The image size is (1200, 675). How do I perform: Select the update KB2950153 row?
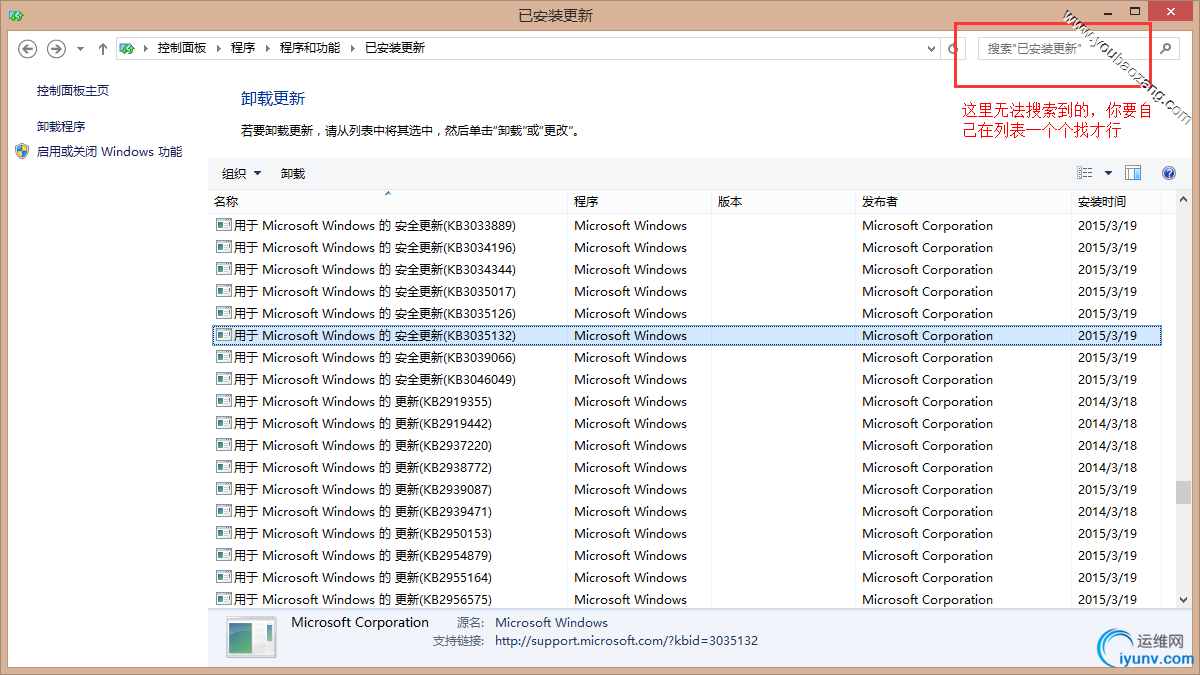tap(687, 533)
